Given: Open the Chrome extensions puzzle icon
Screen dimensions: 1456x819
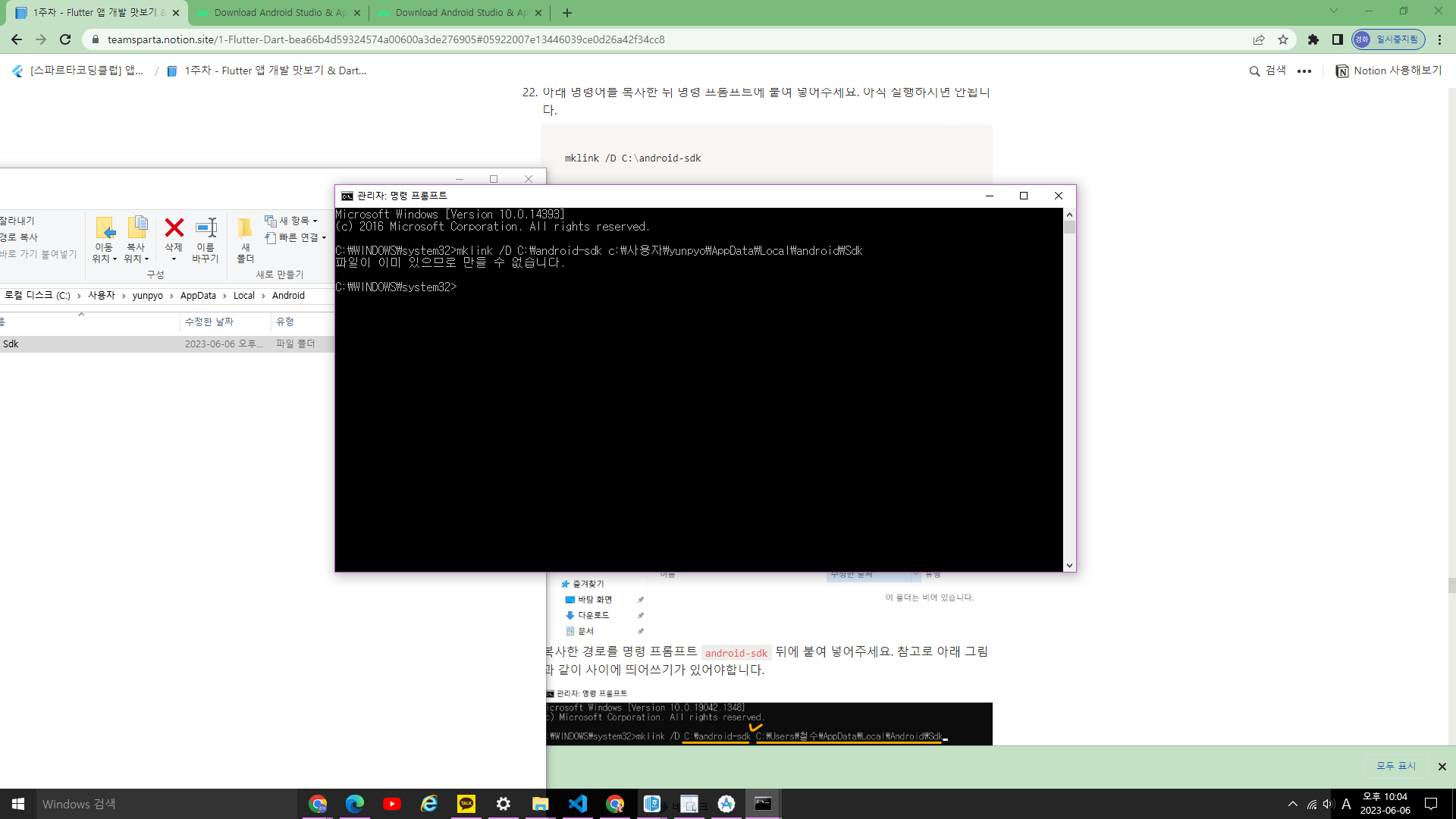Looking at the screenshot, I should (1313, 39).
